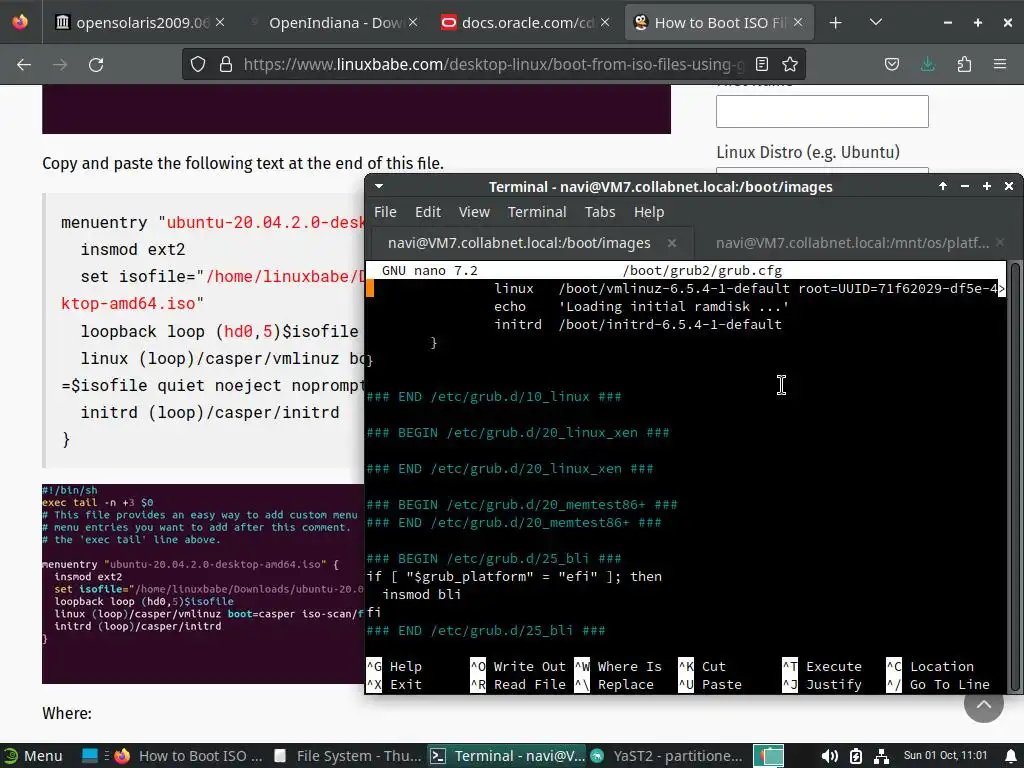Click the show desktop icon on taskbar
Viewport: 1024px width, 768px height.
click(x=89, y=756)
